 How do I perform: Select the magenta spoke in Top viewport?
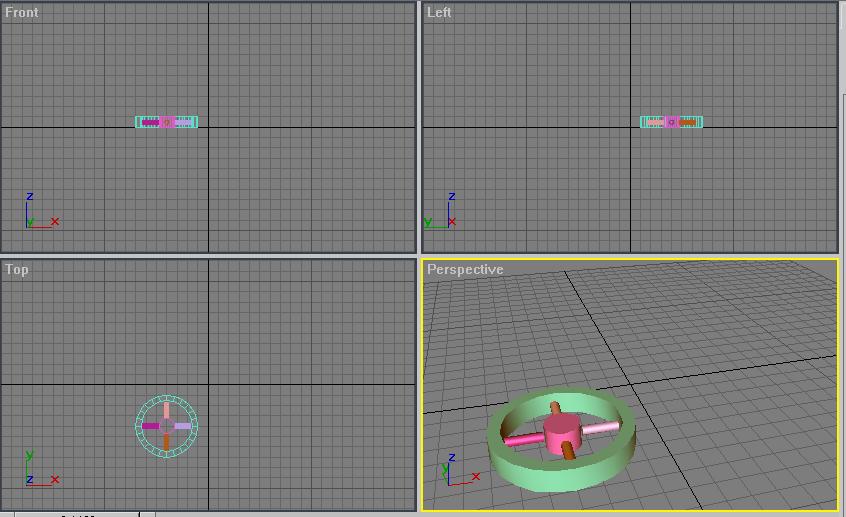151,426
